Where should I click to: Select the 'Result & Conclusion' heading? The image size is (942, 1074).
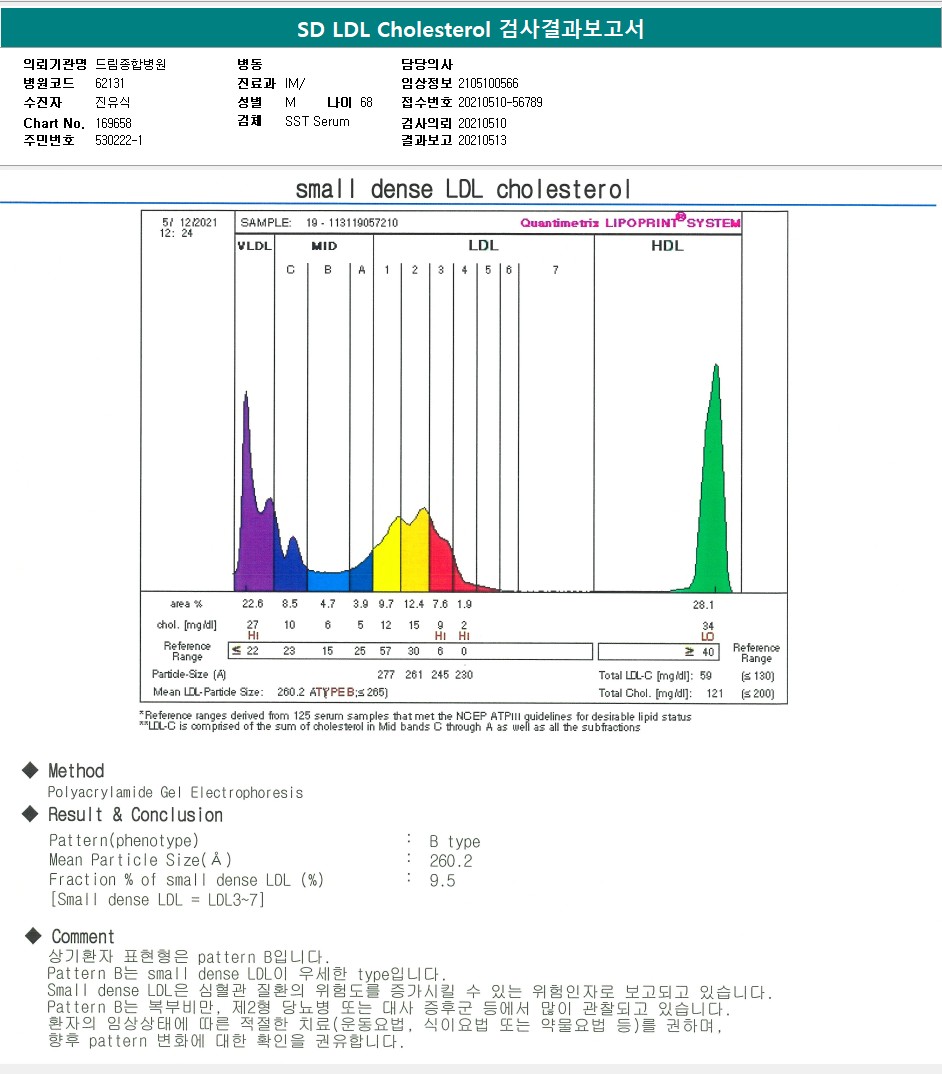tap(135, 815)
